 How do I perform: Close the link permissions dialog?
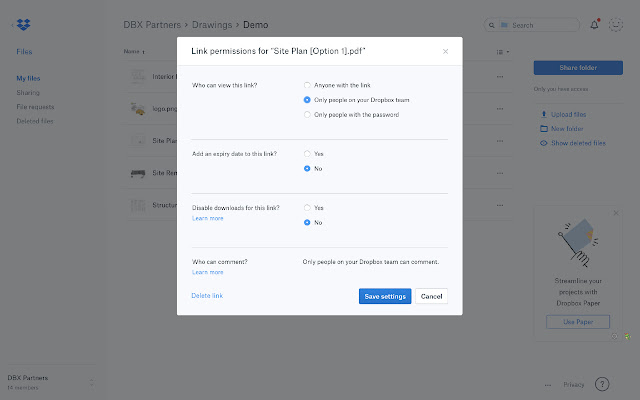tap(445, 51)
